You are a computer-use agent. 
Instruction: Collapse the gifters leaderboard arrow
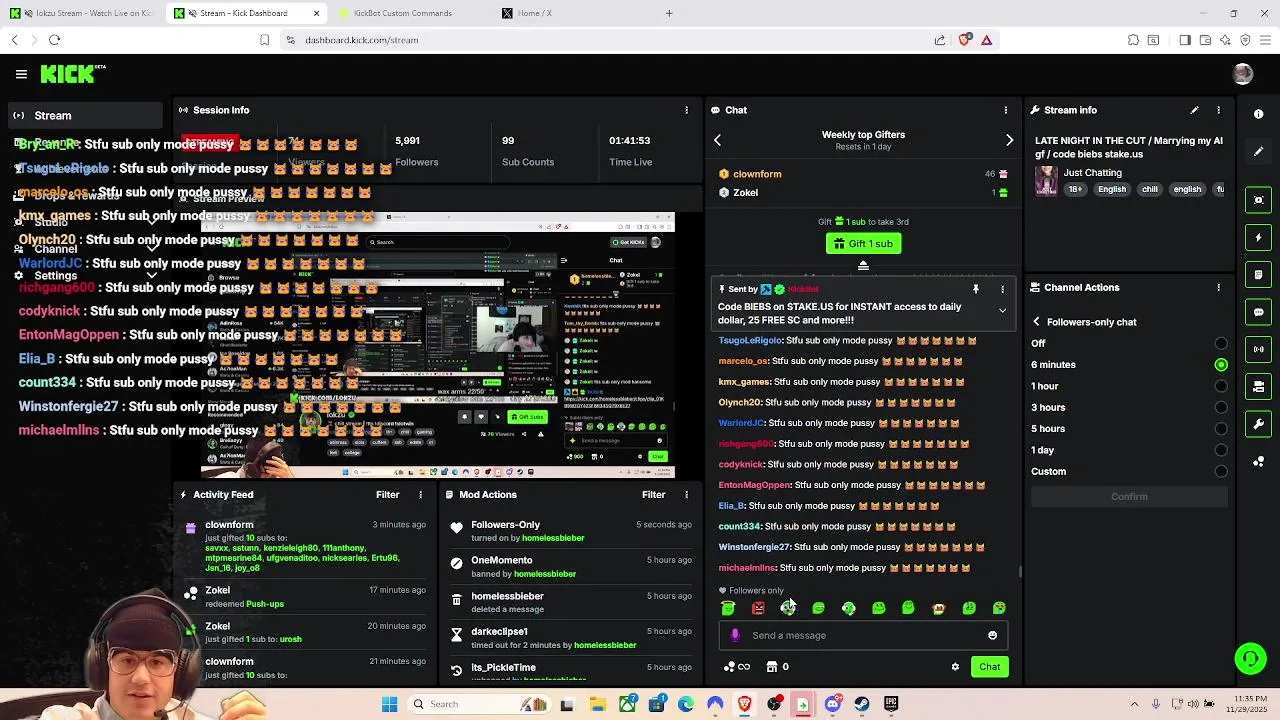[x=863, y=266]
